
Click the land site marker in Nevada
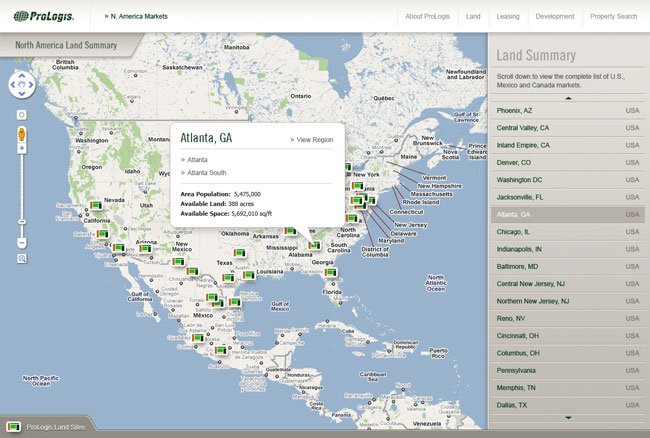coord(96,205)
